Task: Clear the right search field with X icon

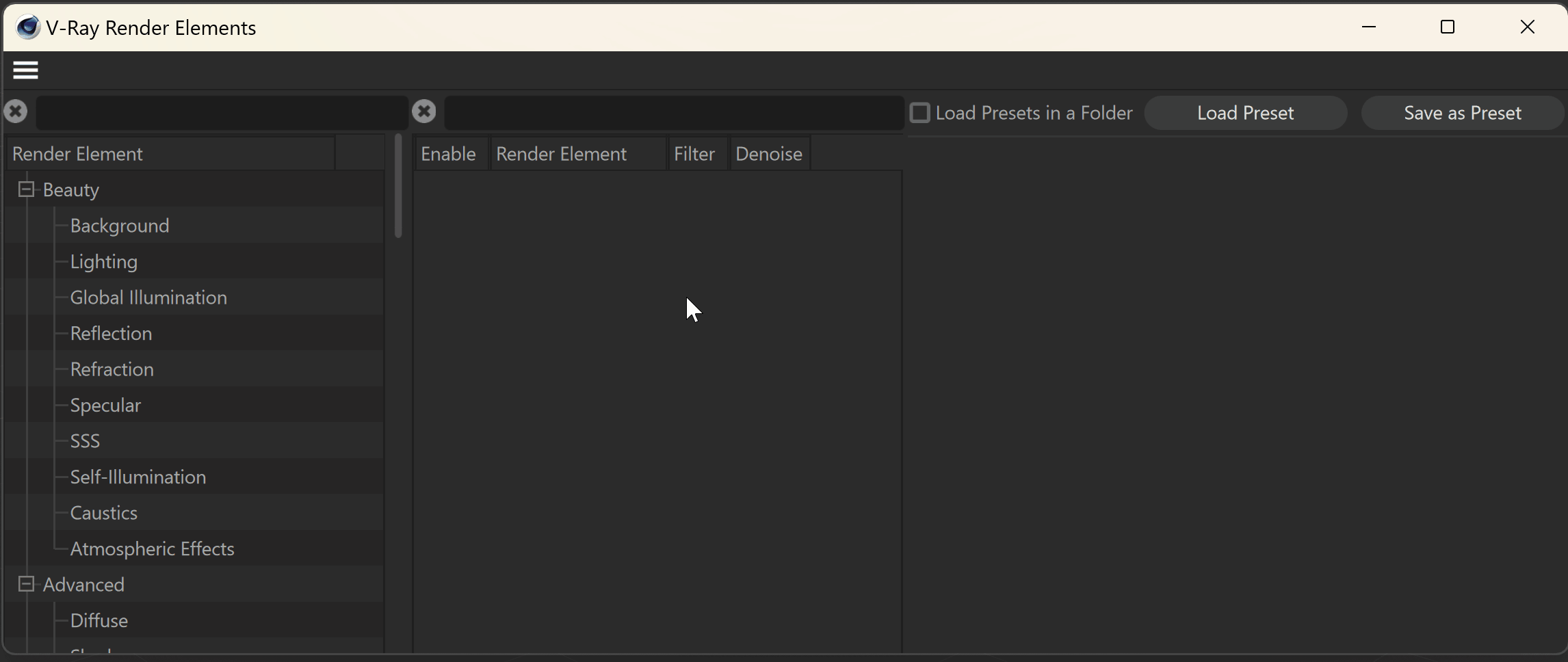Action: [x=424, y=111]
